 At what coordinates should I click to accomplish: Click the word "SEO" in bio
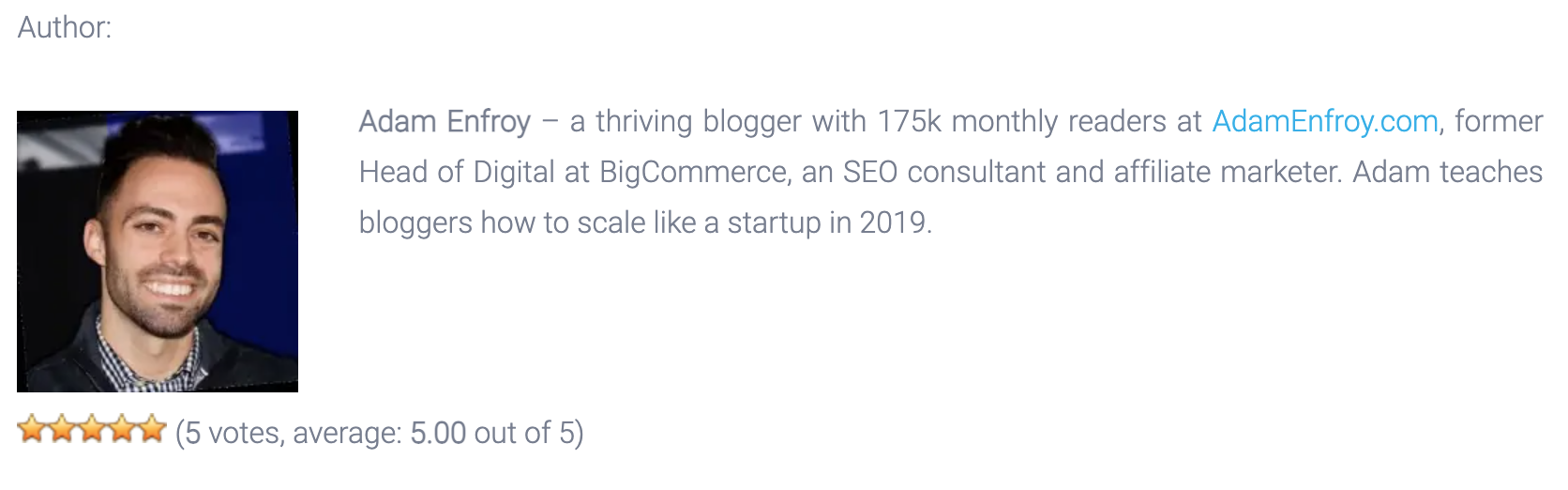tap(870, 172)
